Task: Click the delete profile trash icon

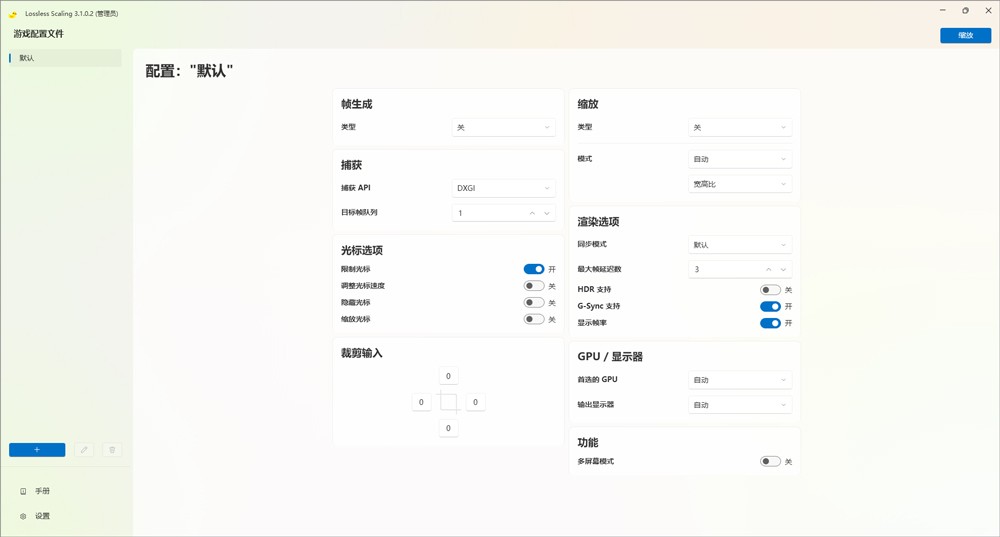Action: tap(112, 450)
